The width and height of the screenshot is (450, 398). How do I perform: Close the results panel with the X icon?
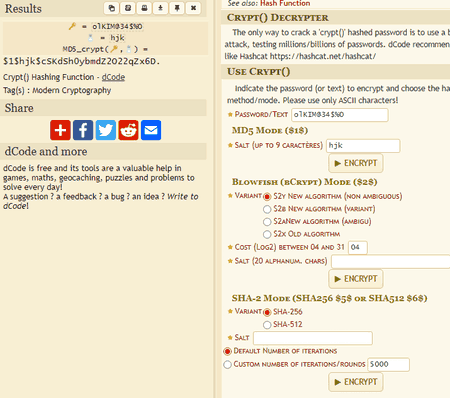point(193,8)
